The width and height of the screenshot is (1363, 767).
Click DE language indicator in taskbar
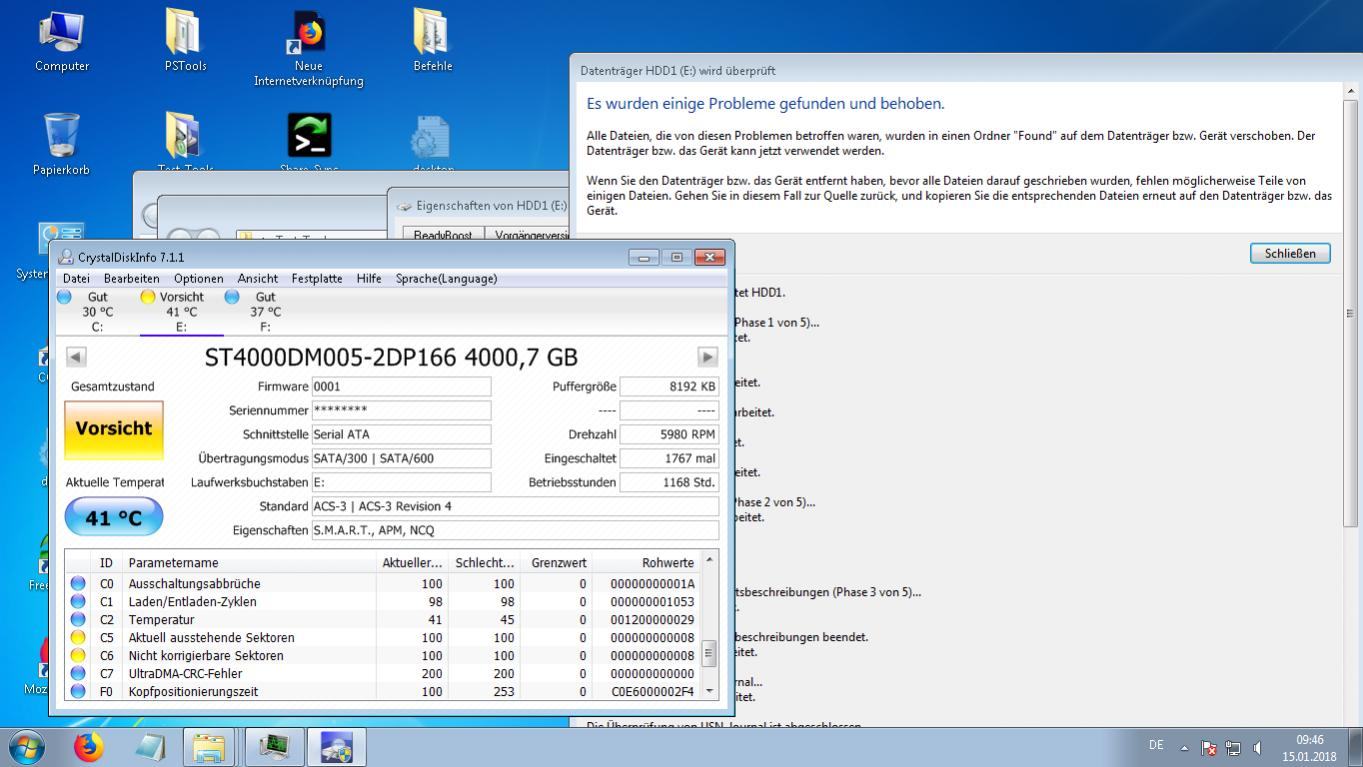[1156, 745]
